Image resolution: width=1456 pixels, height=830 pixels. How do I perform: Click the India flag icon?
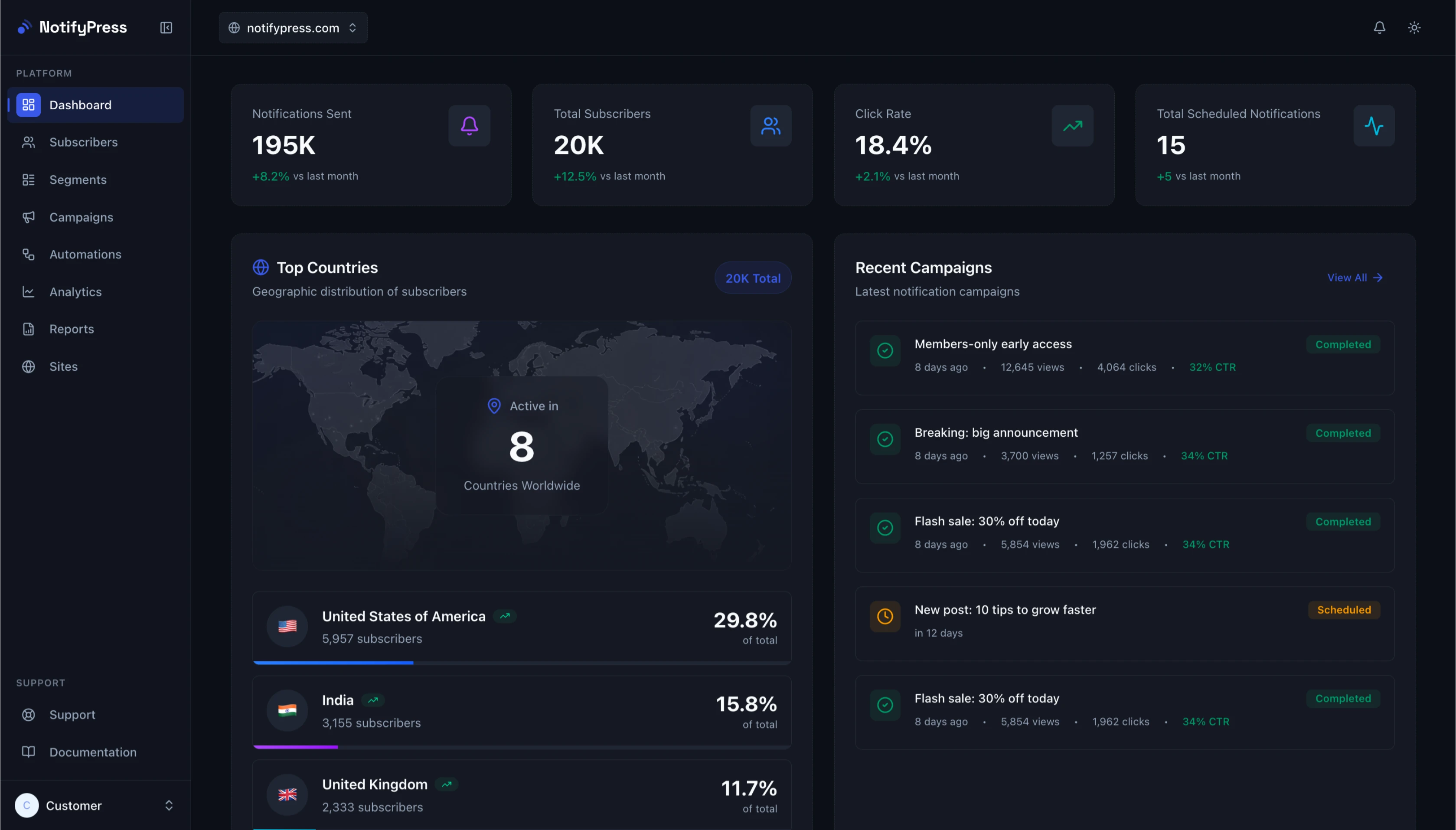[287, 710]
